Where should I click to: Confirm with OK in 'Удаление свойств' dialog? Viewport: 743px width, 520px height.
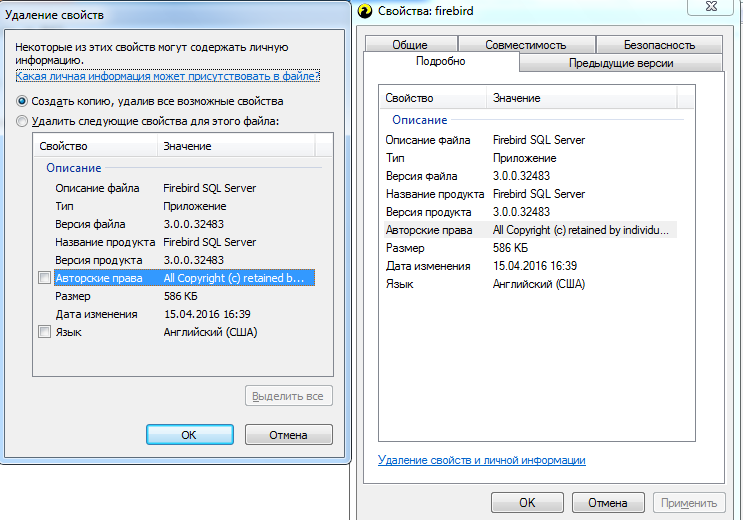tap(190, 435)
